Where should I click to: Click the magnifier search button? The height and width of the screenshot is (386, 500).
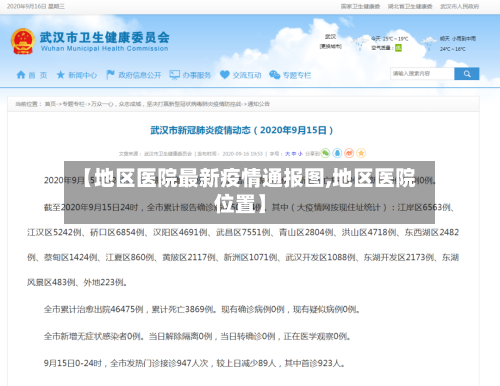[467, 74]
